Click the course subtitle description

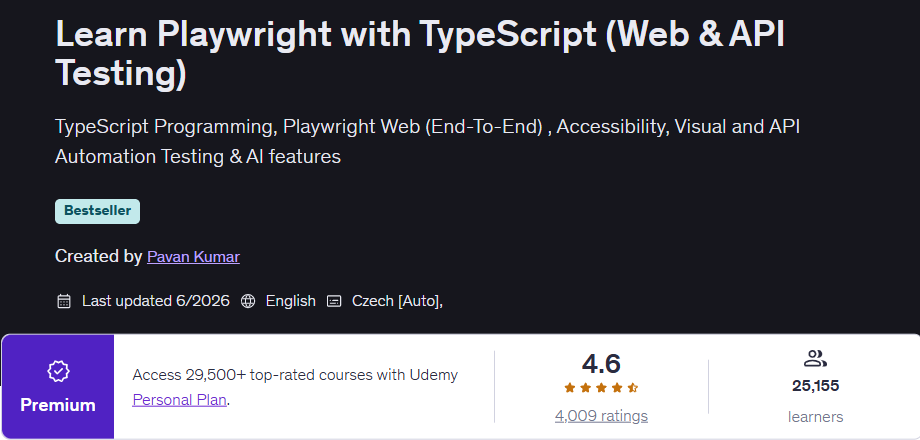click(427, 141)
